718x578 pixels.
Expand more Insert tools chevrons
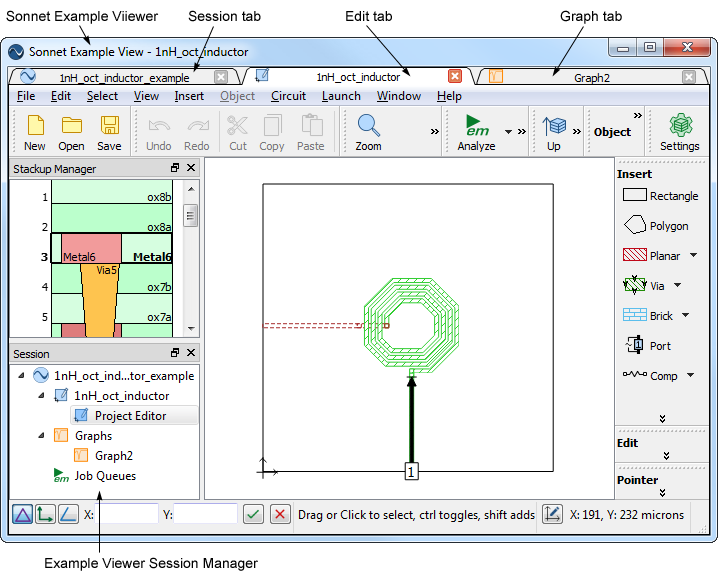point(662,419)
